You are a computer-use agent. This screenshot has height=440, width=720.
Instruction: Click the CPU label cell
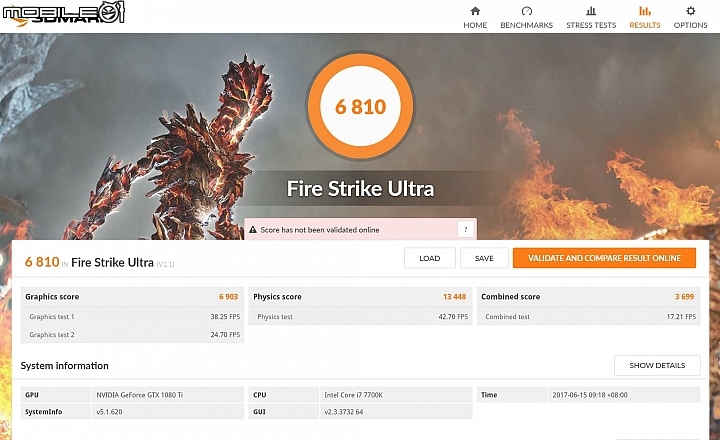pyautogui.click(x=284, y=395)
